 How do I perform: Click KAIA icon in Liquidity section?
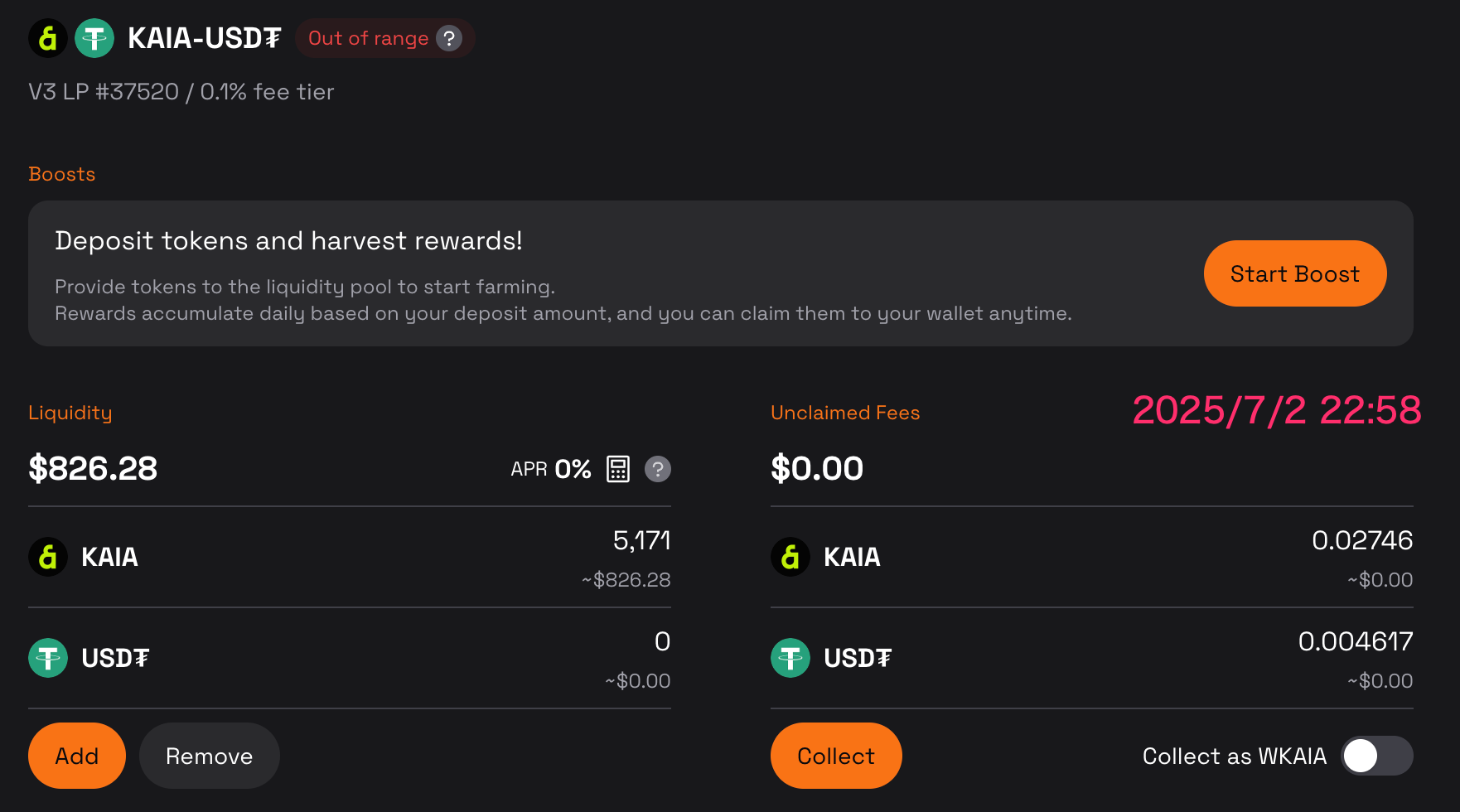pyautogui.click(x=48, y=557)
